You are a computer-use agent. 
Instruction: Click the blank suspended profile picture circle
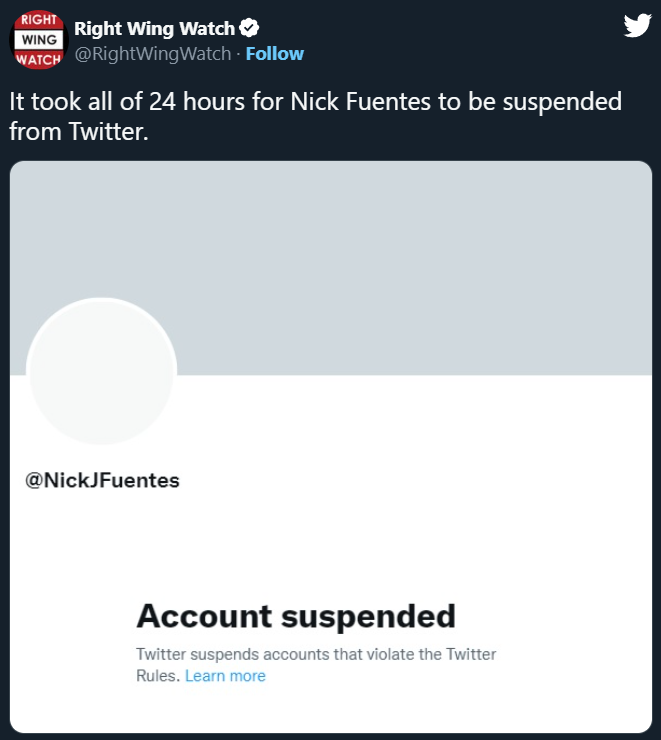click(x=101, y=373)
